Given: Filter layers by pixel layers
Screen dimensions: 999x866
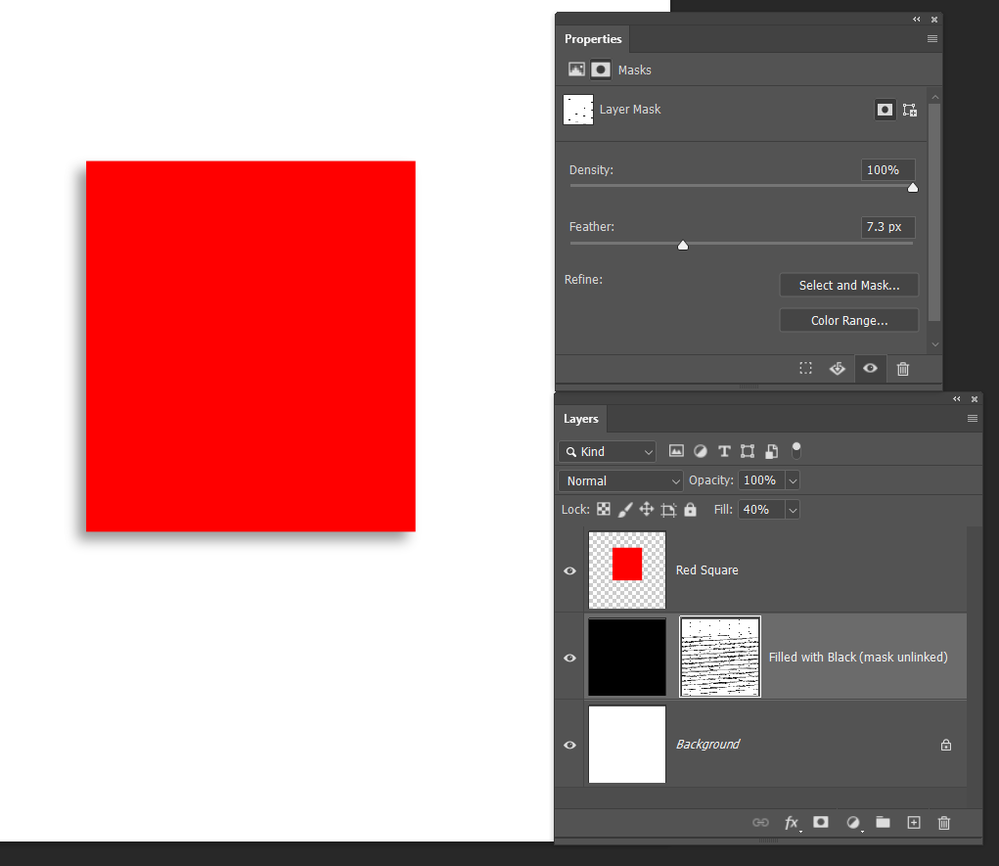Looking at the screenshot, I should pos(676,451).
